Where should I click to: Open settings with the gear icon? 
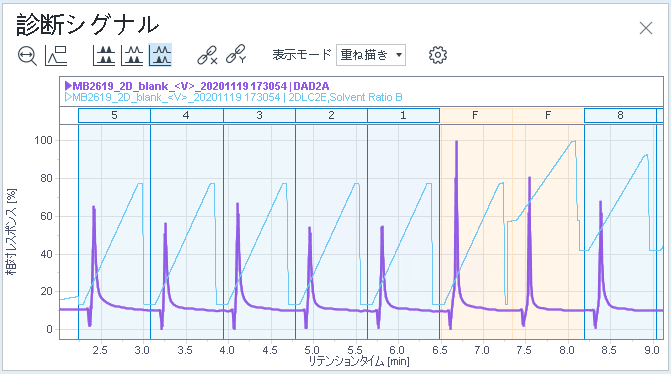[438, 55]
